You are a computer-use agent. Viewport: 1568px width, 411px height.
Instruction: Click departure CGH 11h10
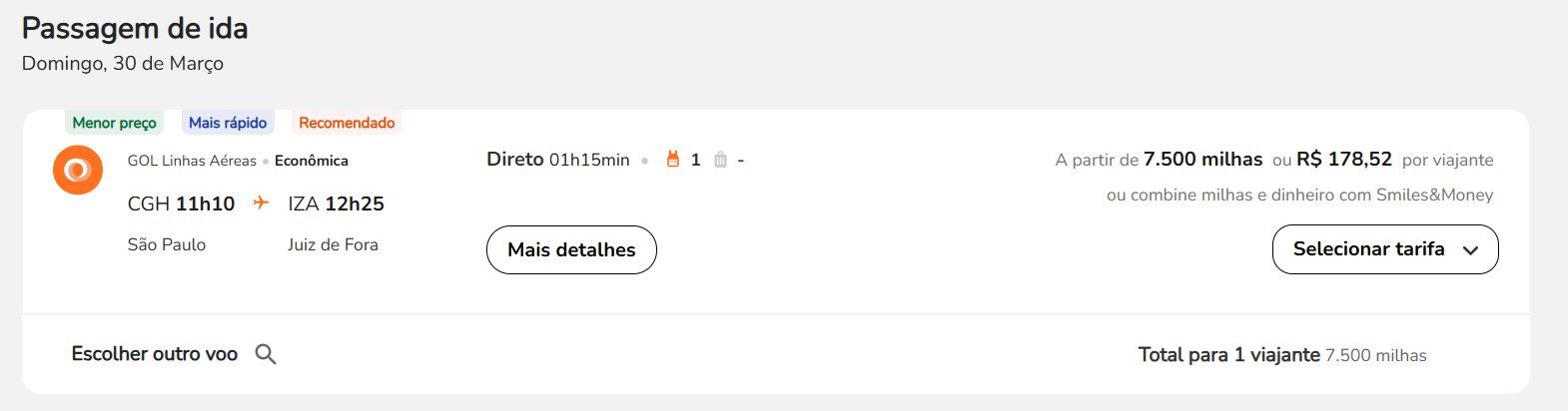[x=181, y=204]
